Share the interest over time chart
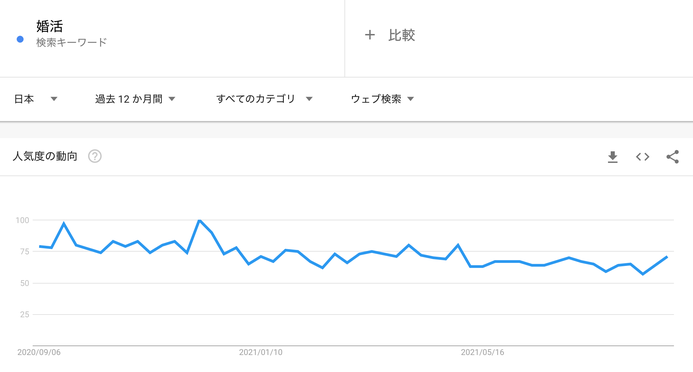This screenshot has width=693, height=372. pos(673,157)
